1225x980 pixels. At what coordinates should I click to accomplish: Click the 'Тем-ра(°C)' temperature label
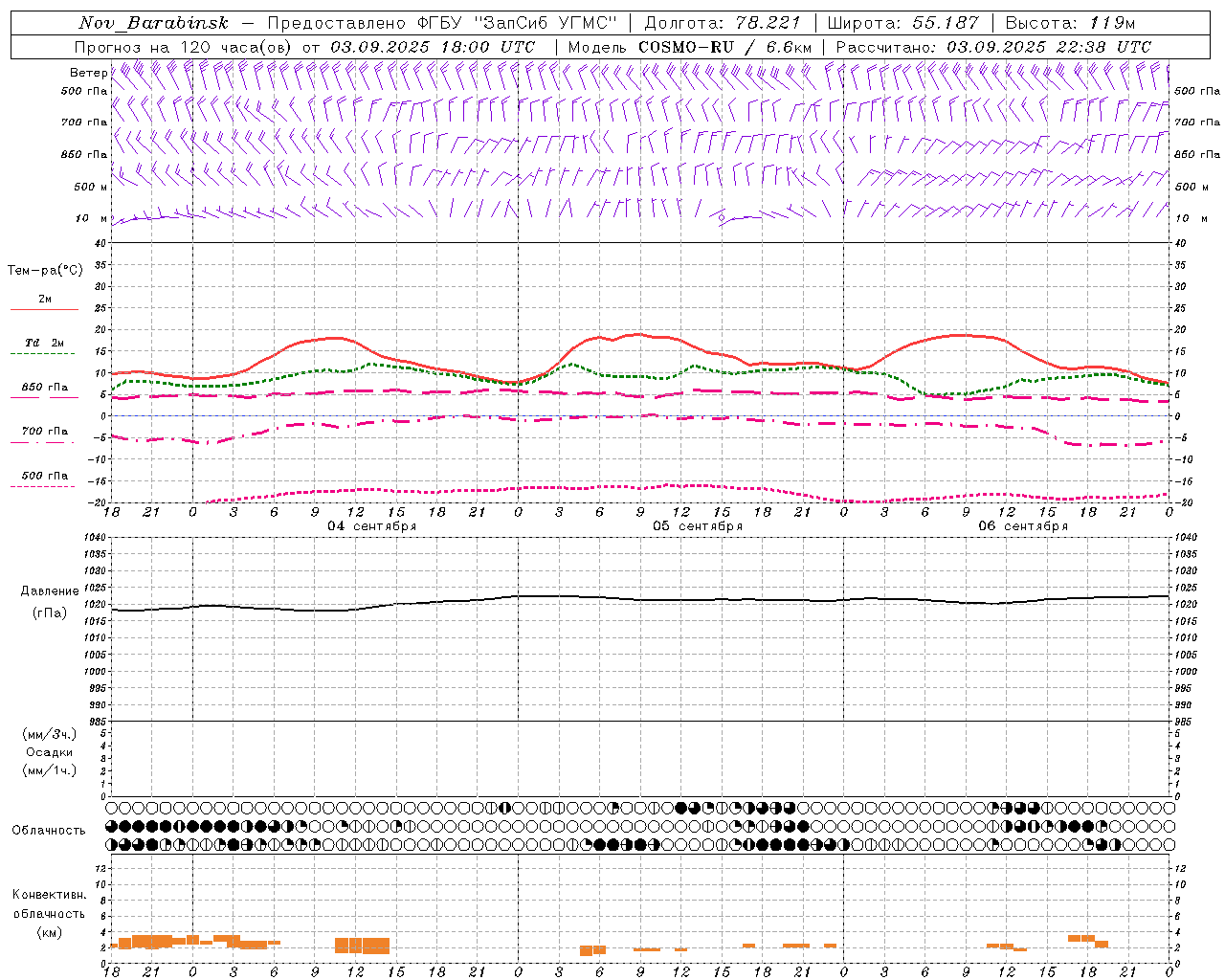tap(45, 271)
